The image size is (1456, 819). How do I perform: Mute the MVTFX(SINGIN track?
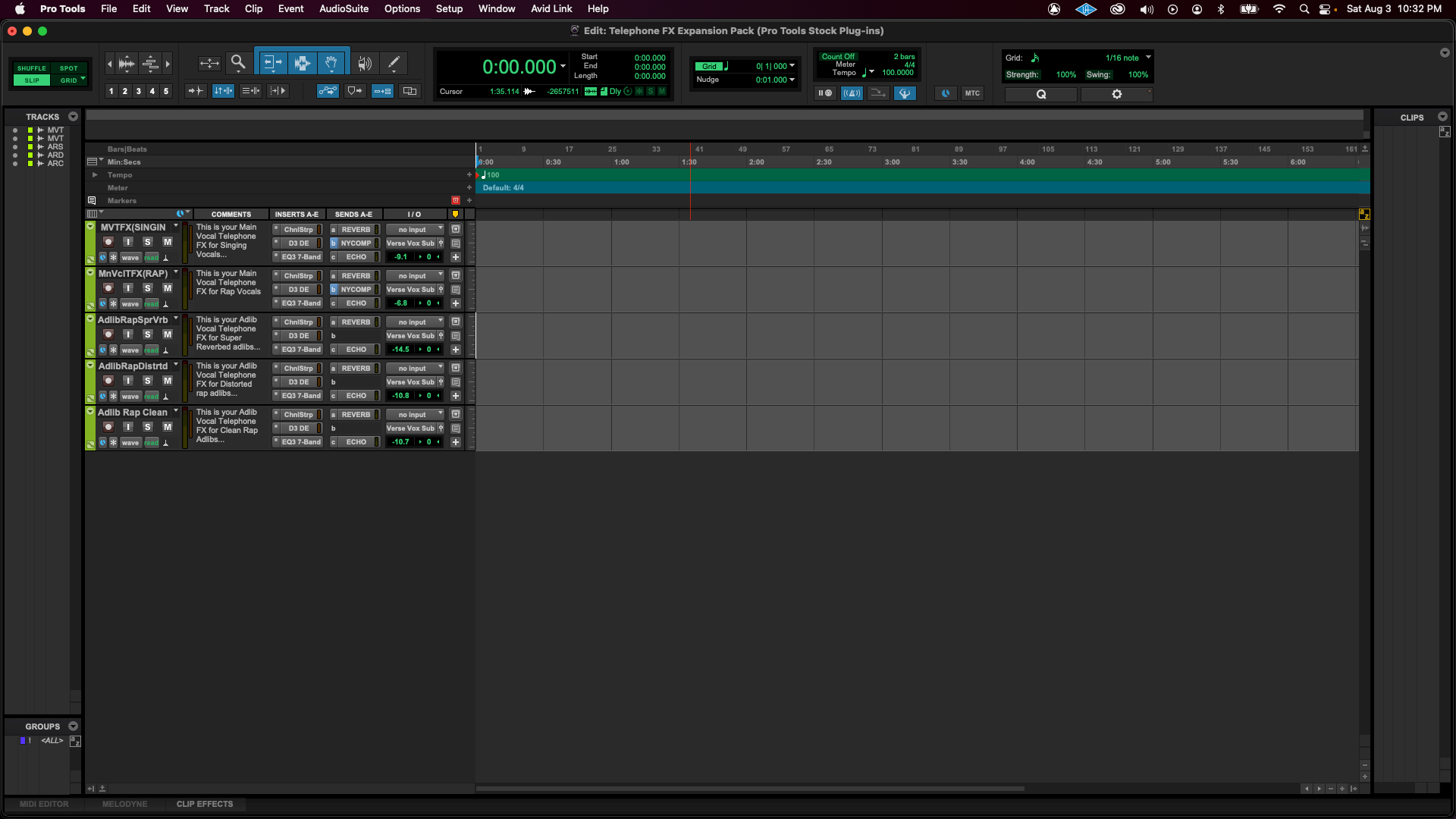[168, 242]
